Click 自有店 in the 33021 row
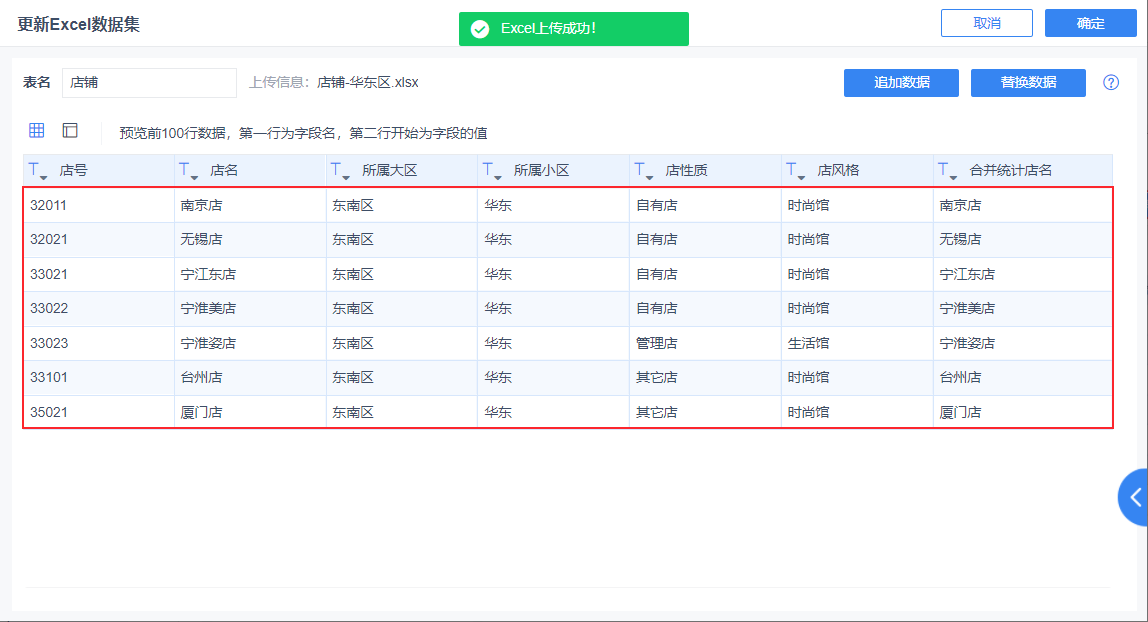Screen dimensions: 1148x622 [x=657, y=274]
